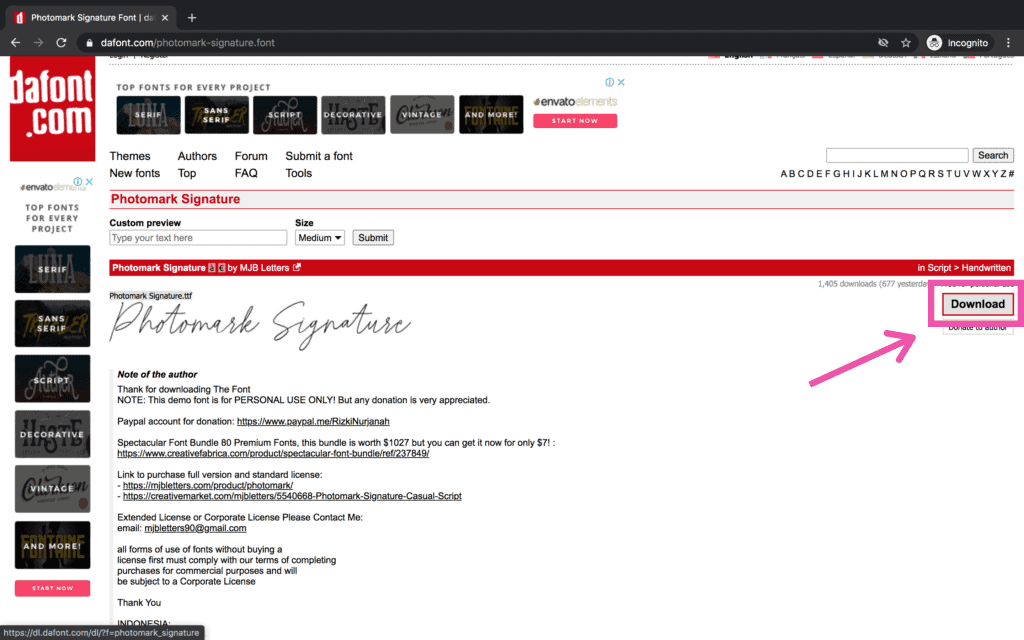Viewport: 1024px width, 640px height.
Task: Reload the dafont page
Action: pos(61,42)
